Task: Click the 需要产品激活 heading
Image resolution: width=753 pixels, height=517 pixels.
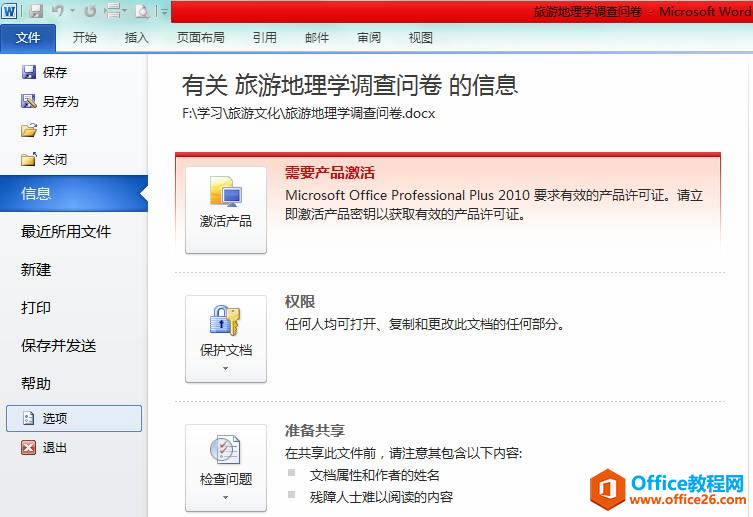Action: [x=330, y=173]
